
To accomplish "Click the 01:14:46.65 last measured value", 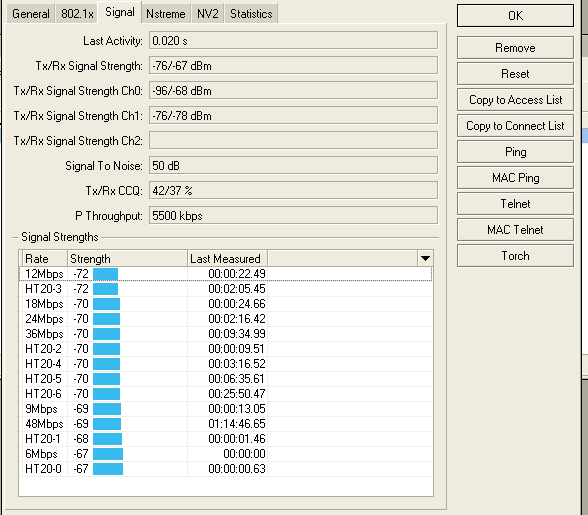I will tap(237, 424).
